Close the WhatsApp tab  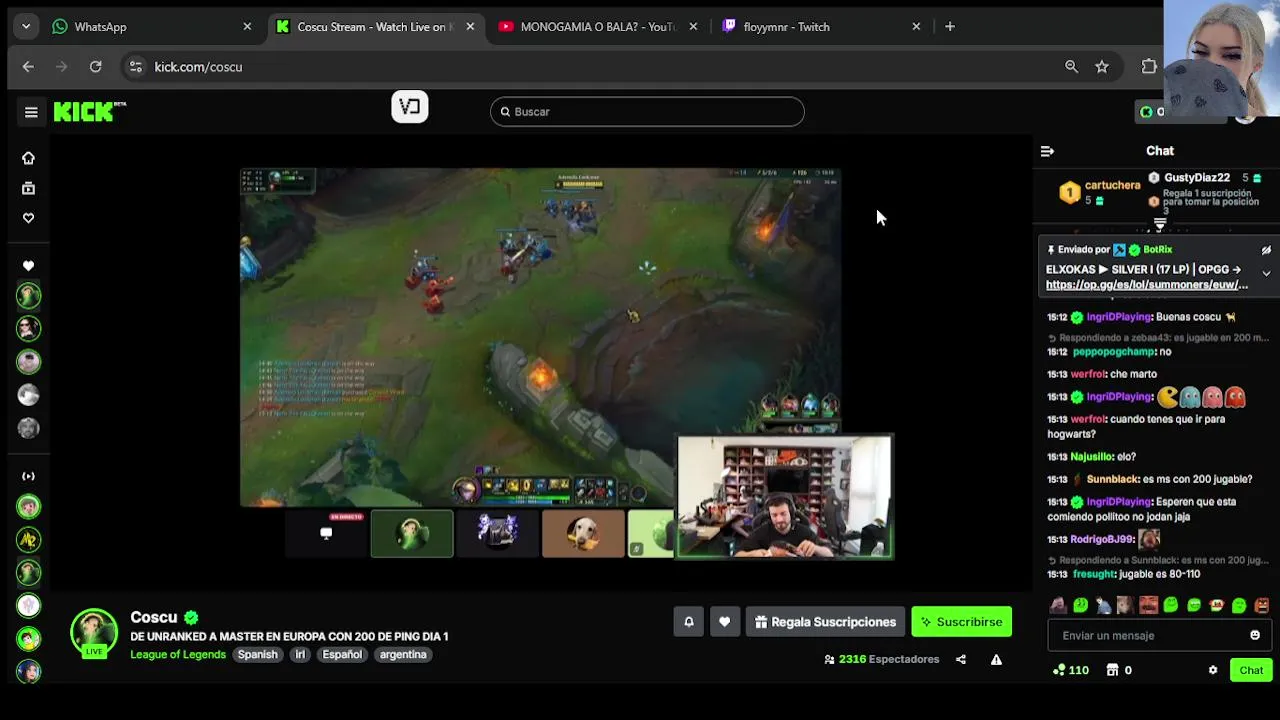point(247,27)
